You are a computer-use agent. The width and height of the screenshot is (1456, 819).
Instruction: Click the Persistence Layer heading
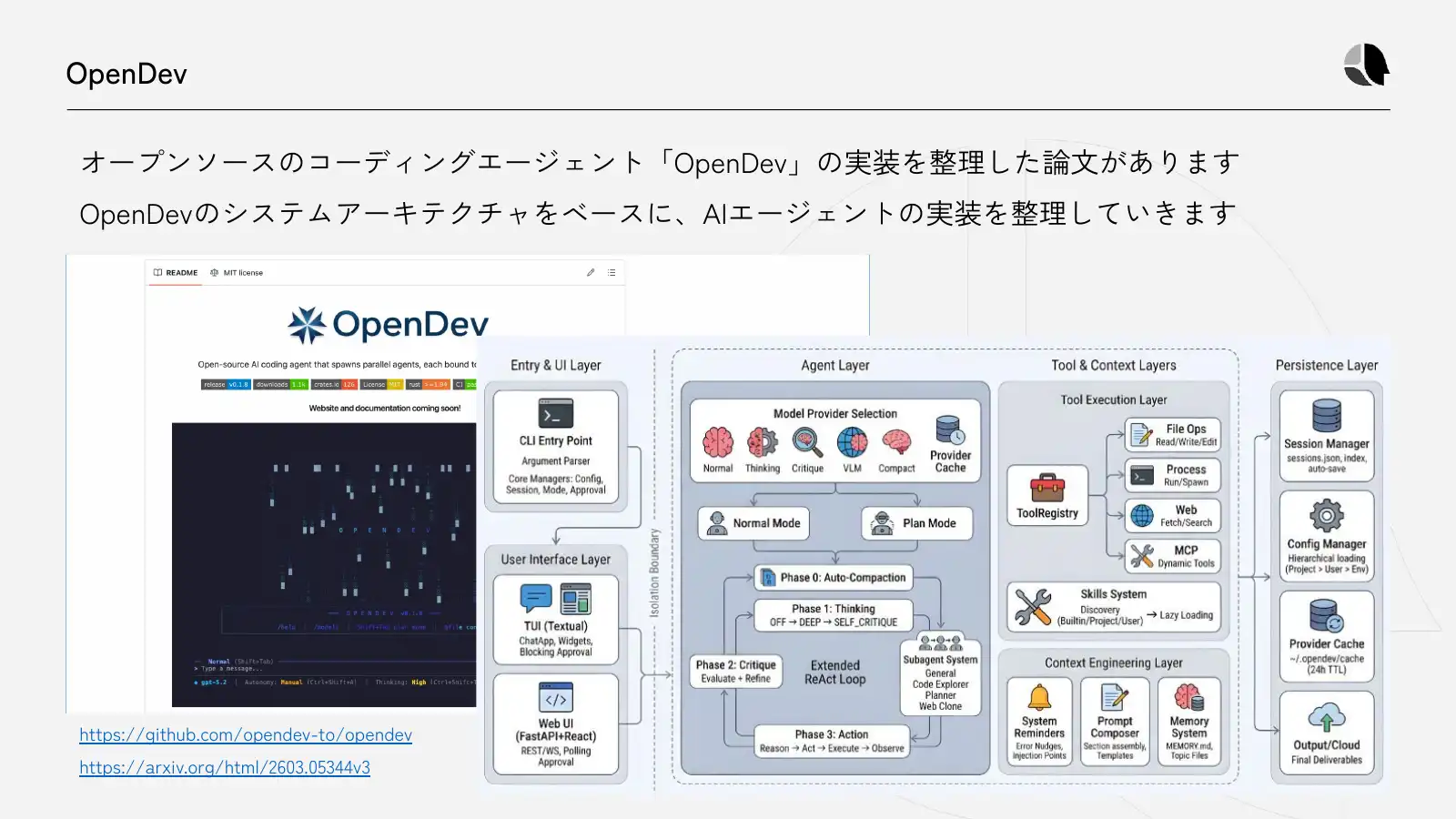1327,365
